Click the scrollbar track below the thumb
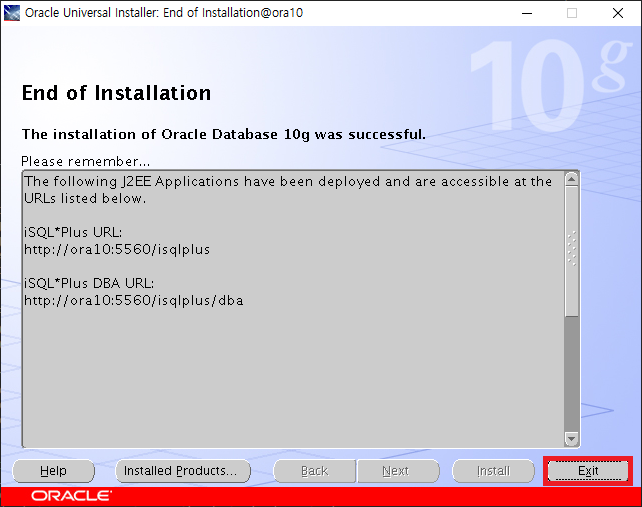This screenshot has width=642, height=507. [x=572, y=373]
